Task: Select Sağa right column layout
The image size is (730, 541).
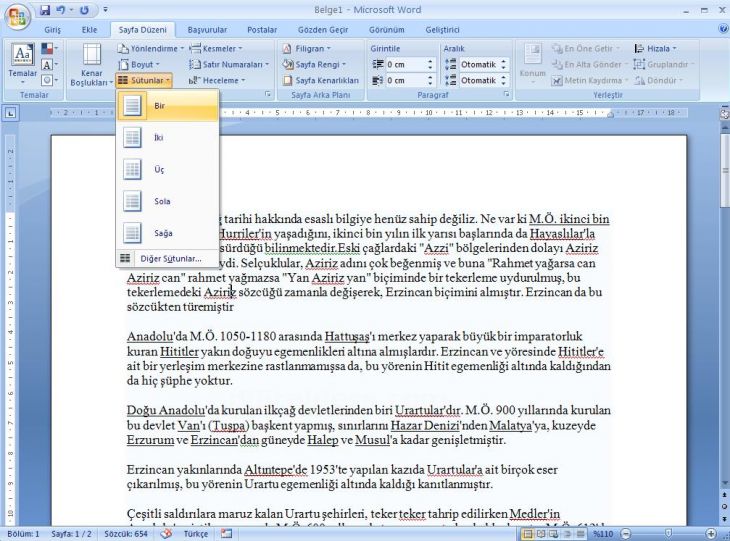Action: [x=168, y=233]
